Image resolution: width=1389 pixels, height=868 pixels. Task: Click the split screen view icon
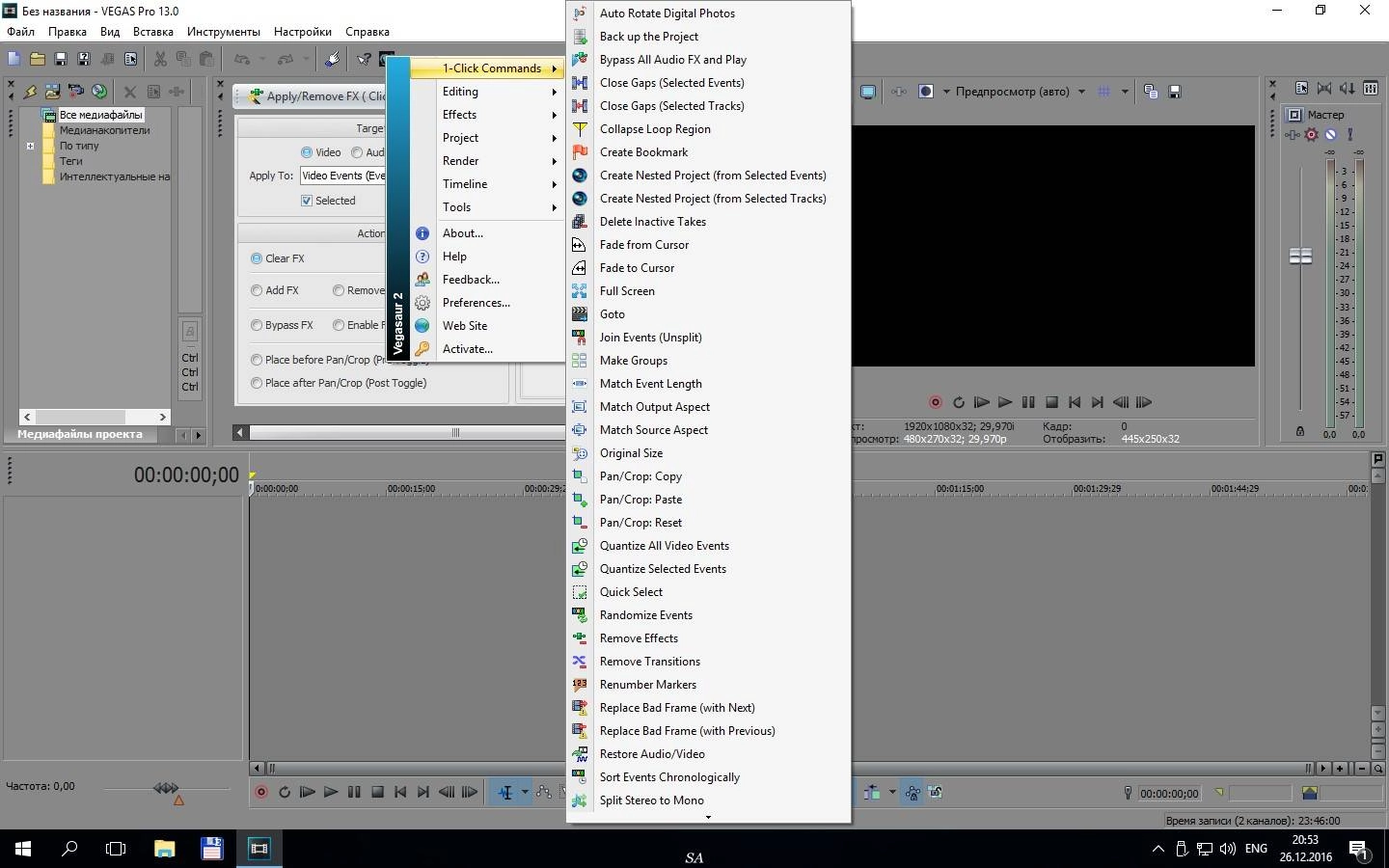coord(926,92)
